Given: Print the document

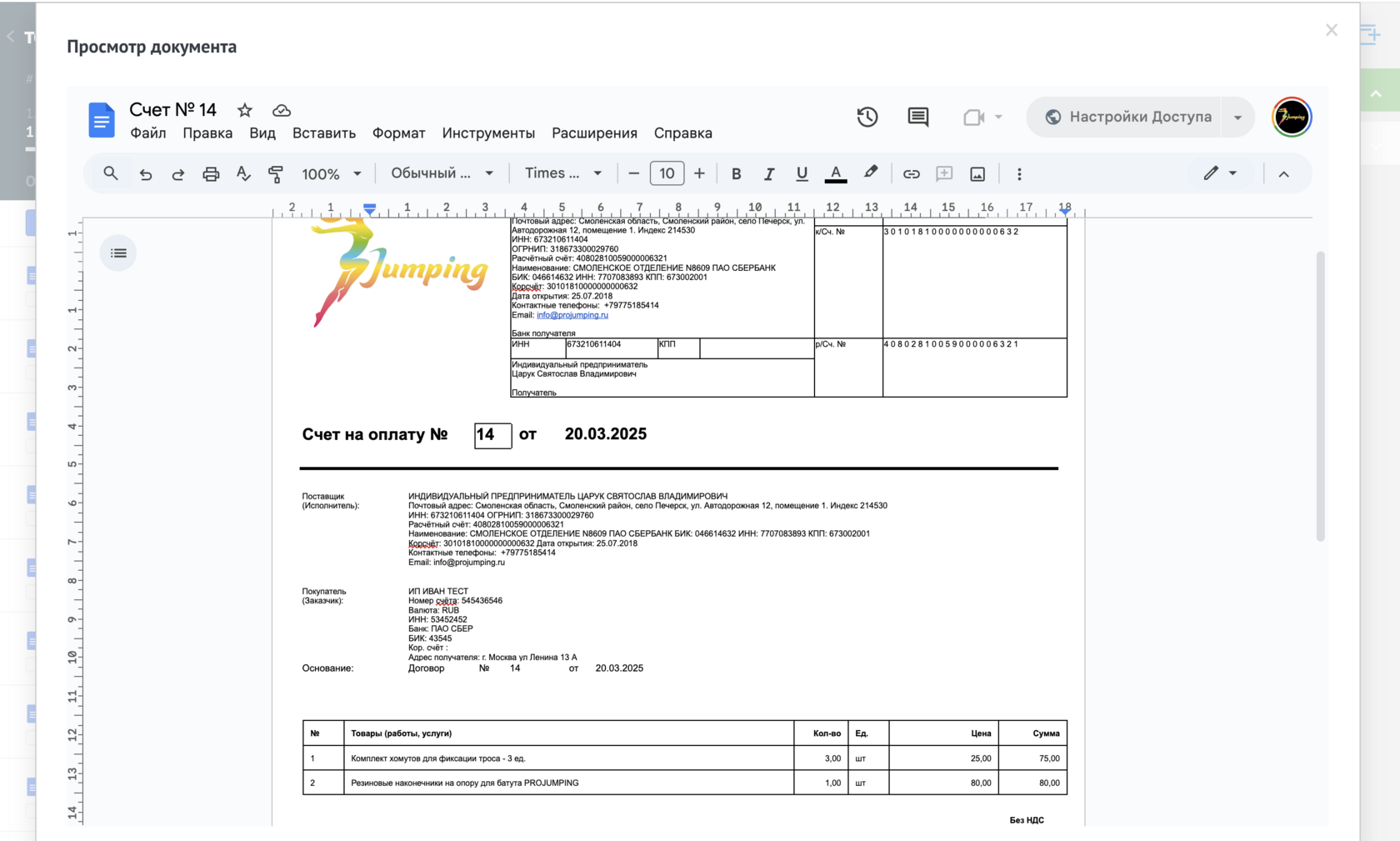Looking at the screenshot, I should coord(211,173).
